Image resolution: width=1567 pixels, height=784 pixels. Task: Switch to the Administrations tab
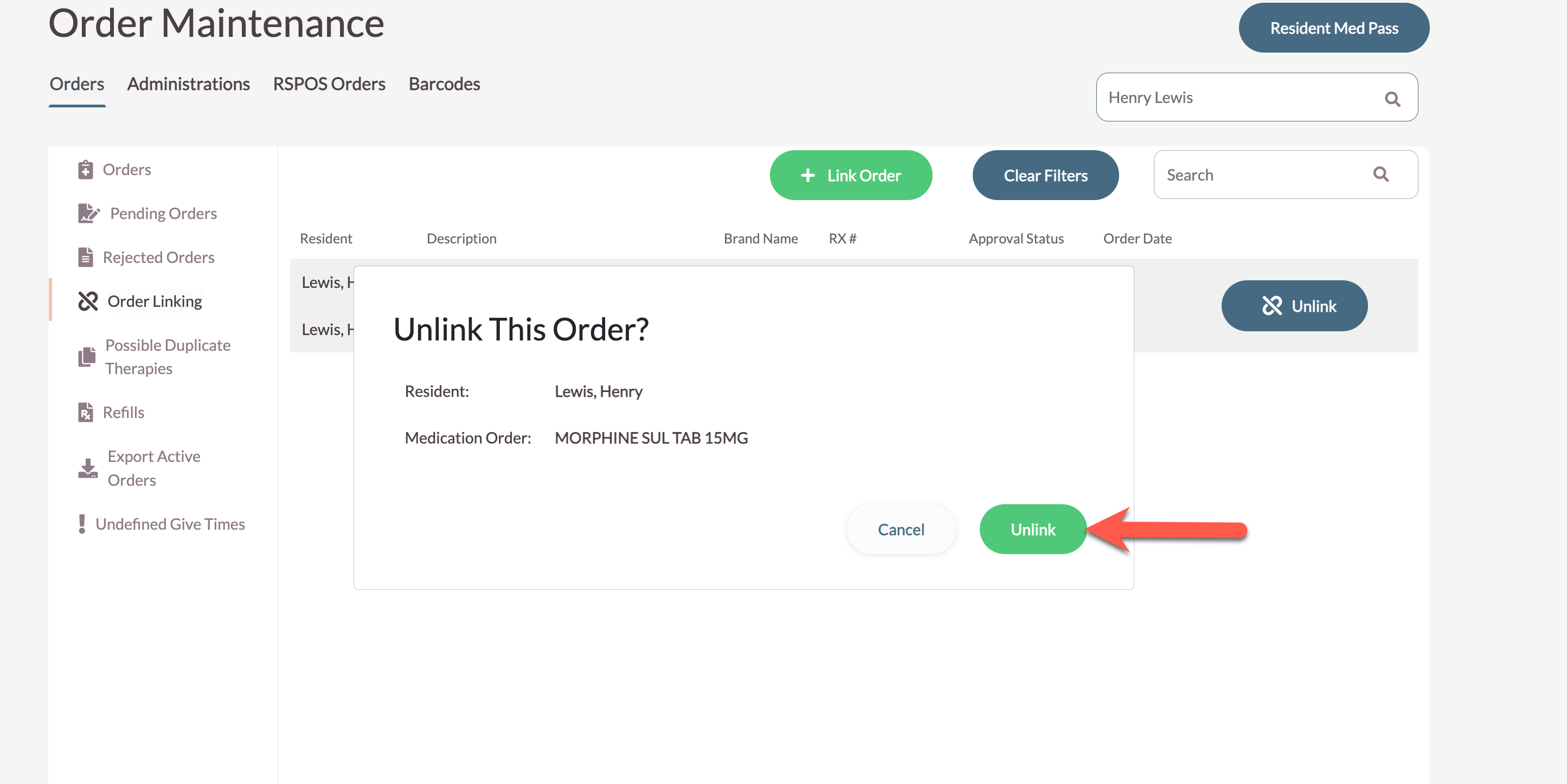point(189,84)
